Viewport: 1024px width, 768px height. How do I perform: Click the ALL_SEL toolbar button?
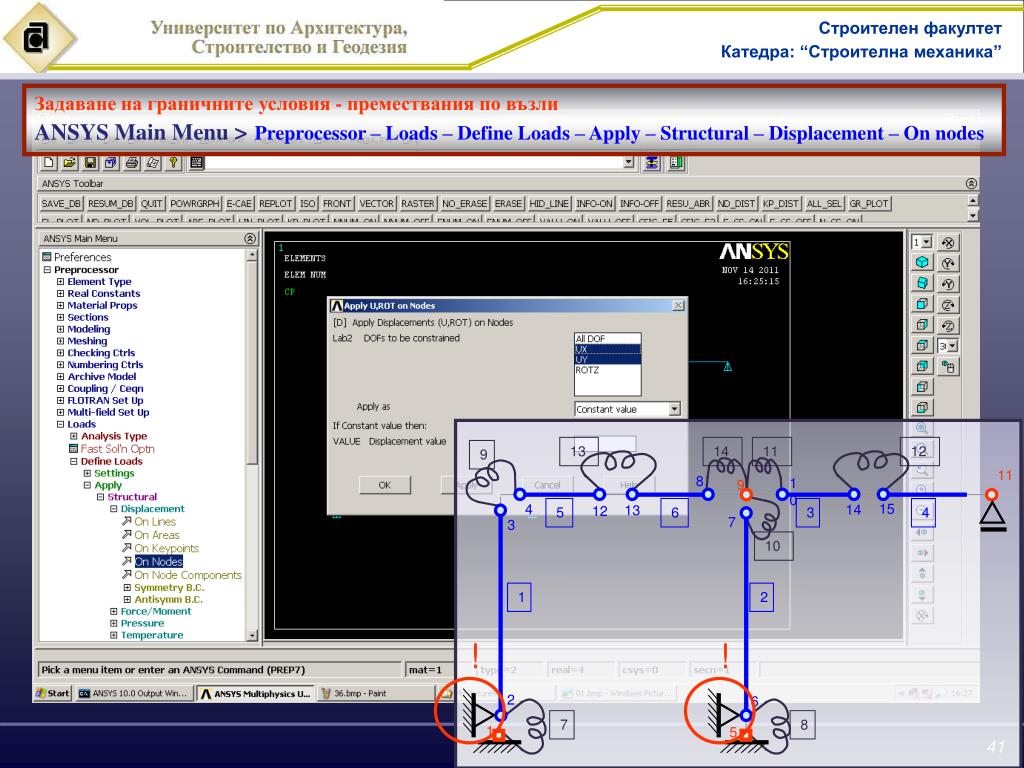click(824, 204)
